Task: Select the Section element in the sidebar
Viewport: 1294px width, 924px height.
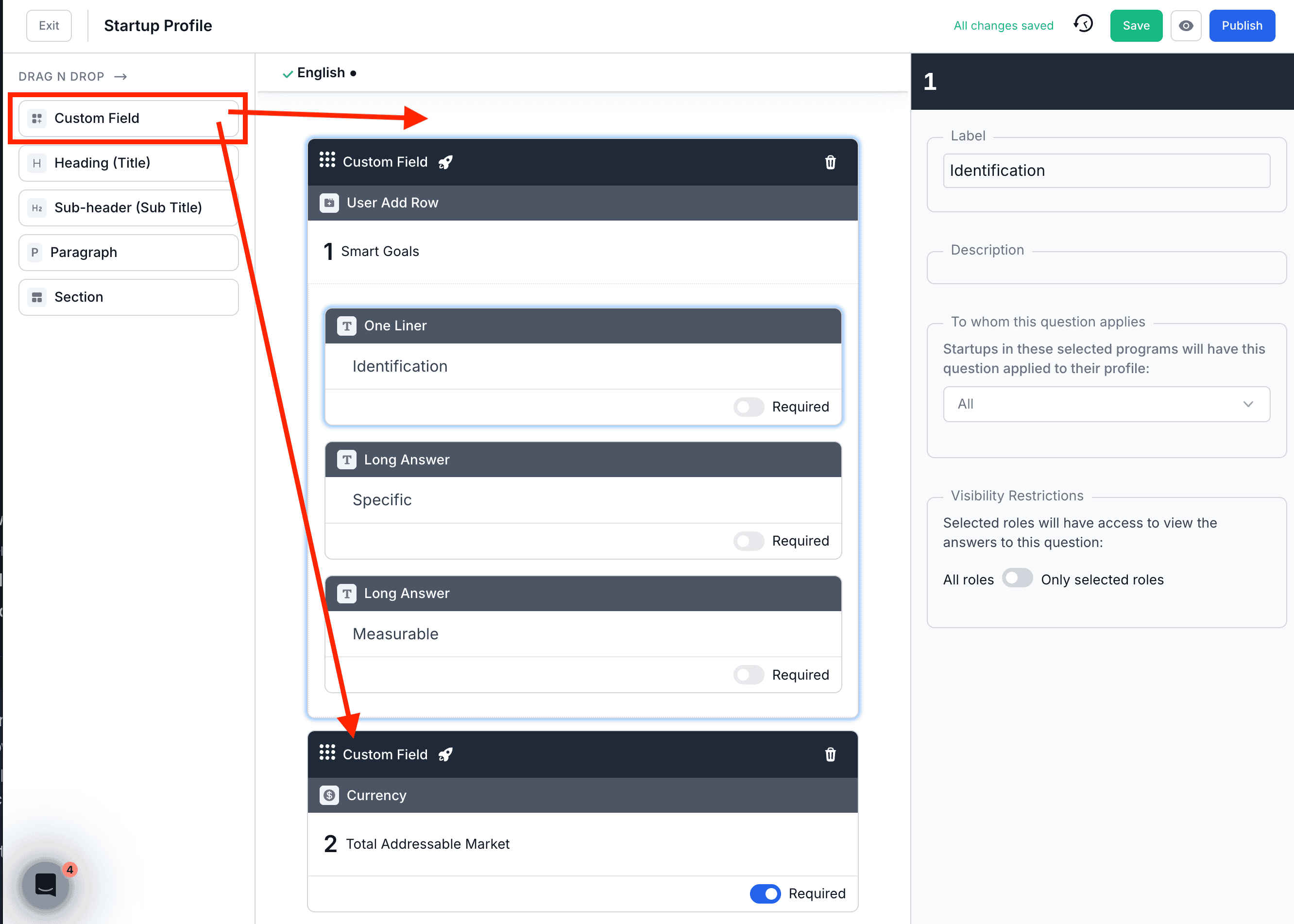Action: coord(129,296)
